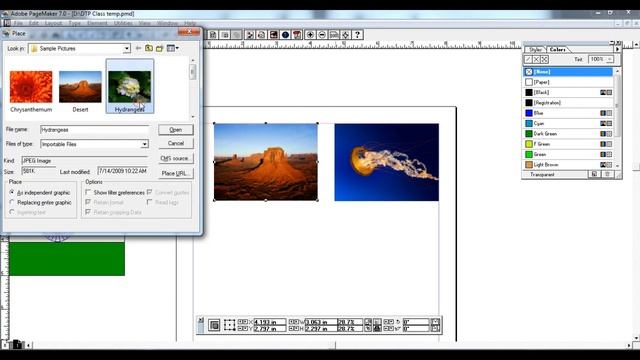
Task: Click the new color icon in Colors palette
Action: [594, 174]
